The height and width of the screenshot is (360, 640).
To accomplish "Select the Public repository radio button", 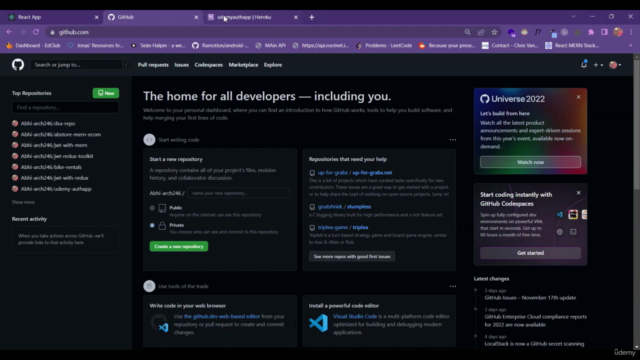I will click(152, 208).
